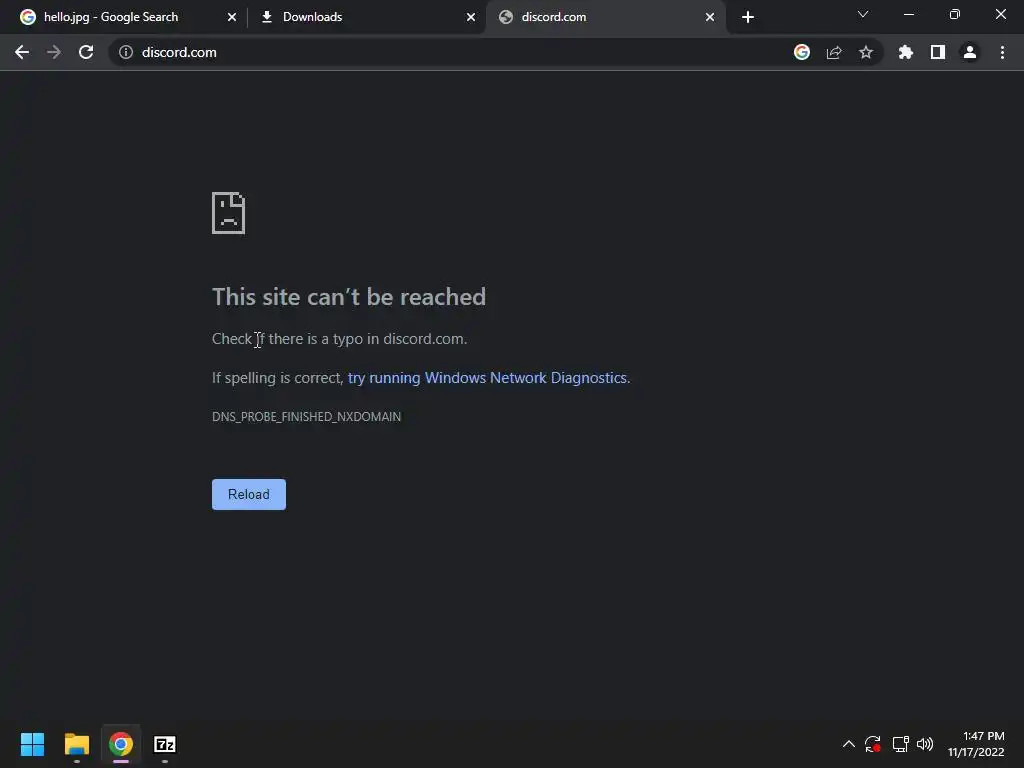The image size is (1024, 768).
Task: Open the Extensions puzzle icon
Action: (x=905, y=52)
